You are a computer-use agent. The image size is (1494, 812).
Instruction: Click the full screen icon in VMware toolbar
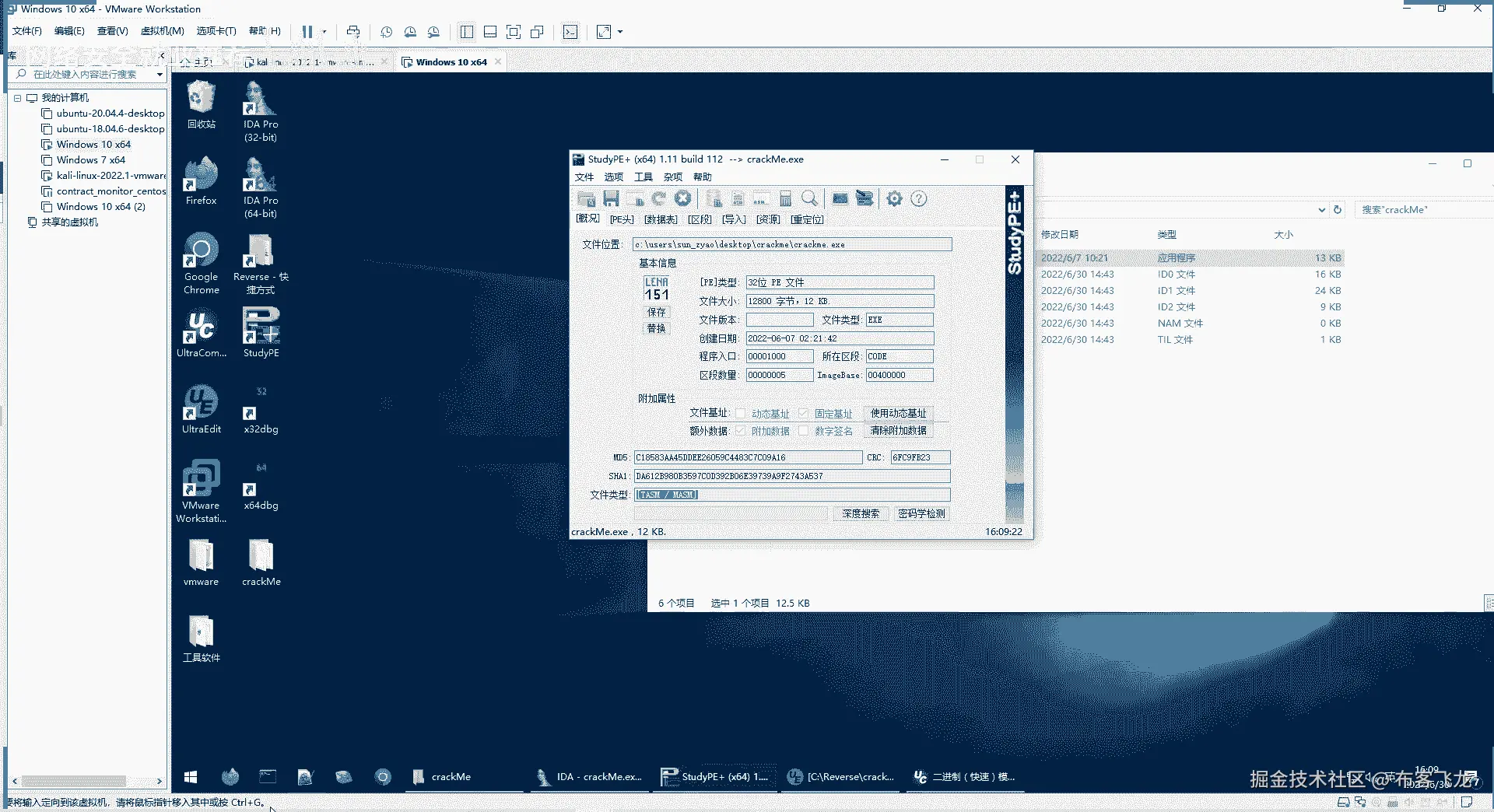[x=514, y=32]
